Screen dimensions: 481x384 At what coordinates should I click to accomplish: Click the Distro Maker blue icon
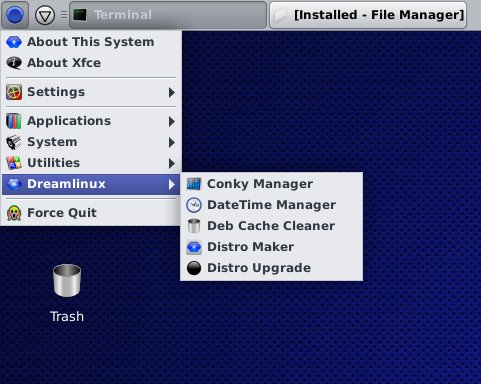coord(194,247)
